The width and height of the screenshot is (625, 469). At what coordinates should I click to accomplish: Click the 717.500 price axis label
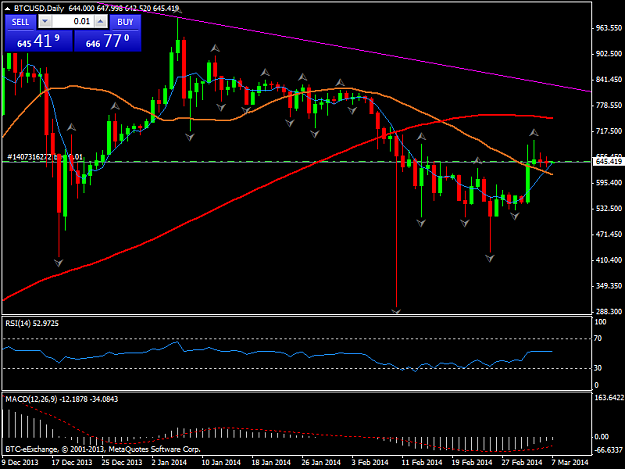tap(609, 131)
